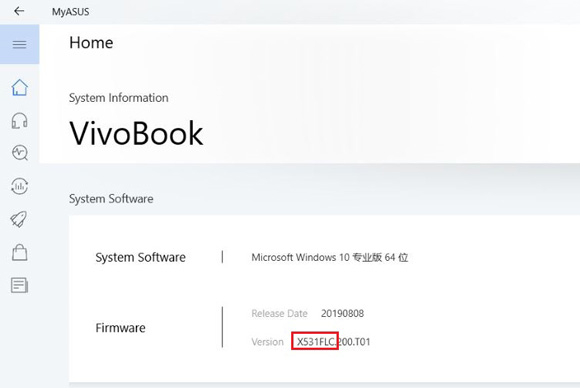The image size is (580, 388).
Task: Open the hamburger navigation menu
Action: [20, 44]
